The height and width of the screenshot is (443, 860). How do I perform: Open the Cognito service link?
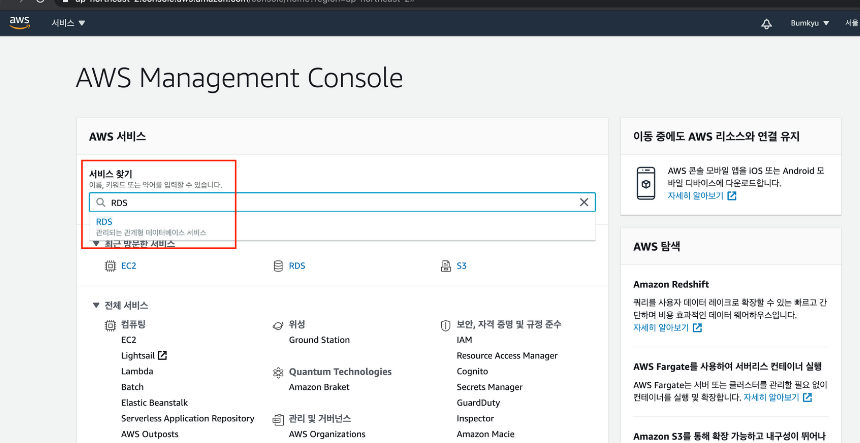(472, 371)
